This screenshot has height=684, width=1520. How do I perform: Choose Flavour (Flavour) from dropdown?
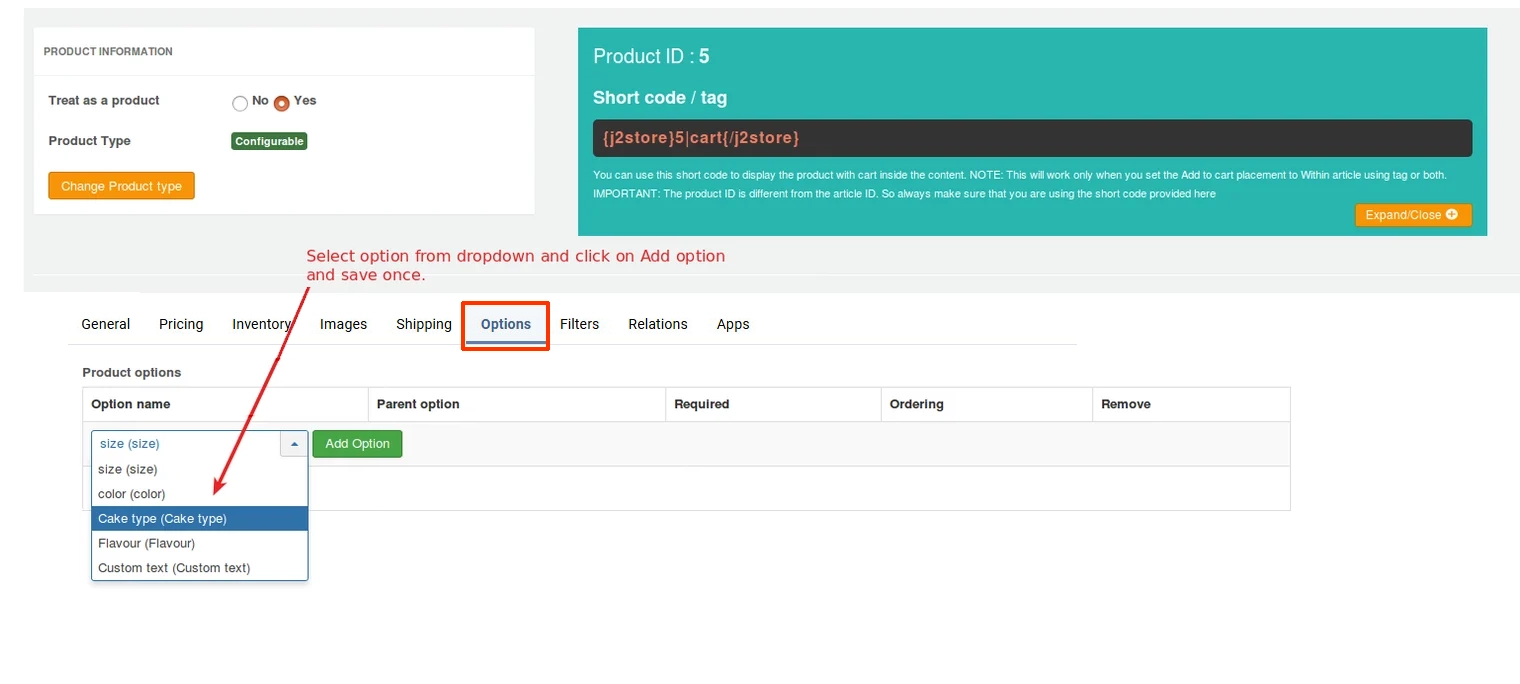(200, 543)
